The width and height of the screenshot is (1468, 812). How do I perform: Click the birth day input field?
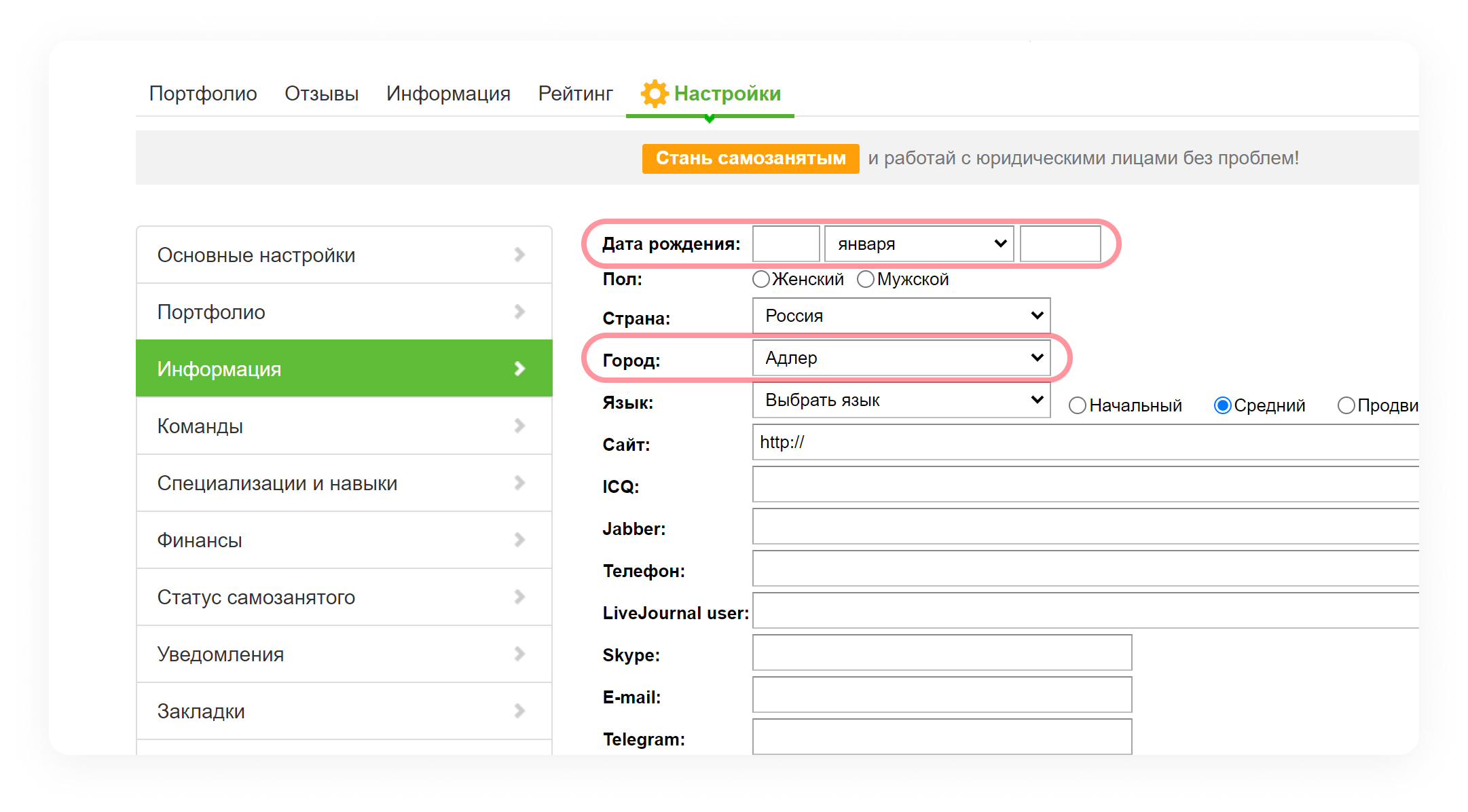click(786, 244)
